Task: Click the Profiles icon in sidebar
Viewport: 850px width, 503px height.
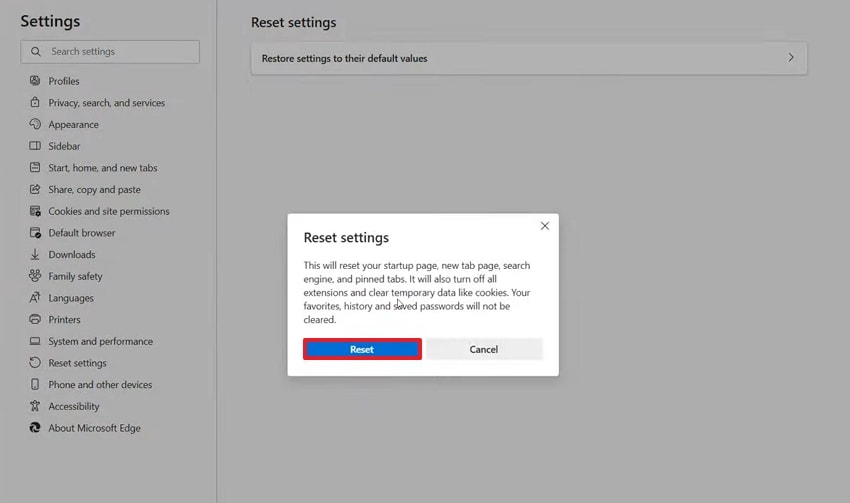Action: point(35,81)
